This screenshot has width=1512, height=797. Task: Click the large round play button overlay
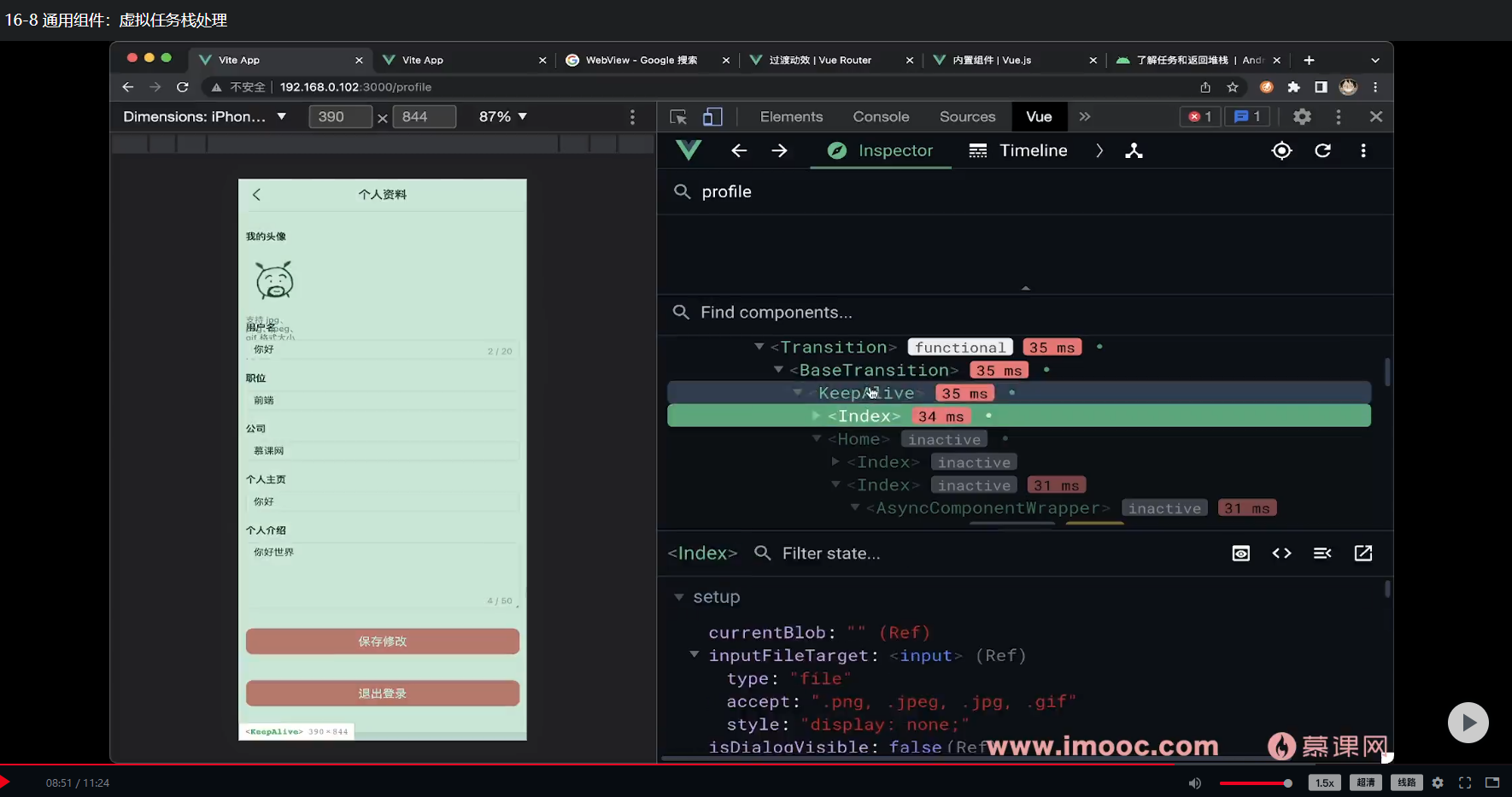(1468, 723)
